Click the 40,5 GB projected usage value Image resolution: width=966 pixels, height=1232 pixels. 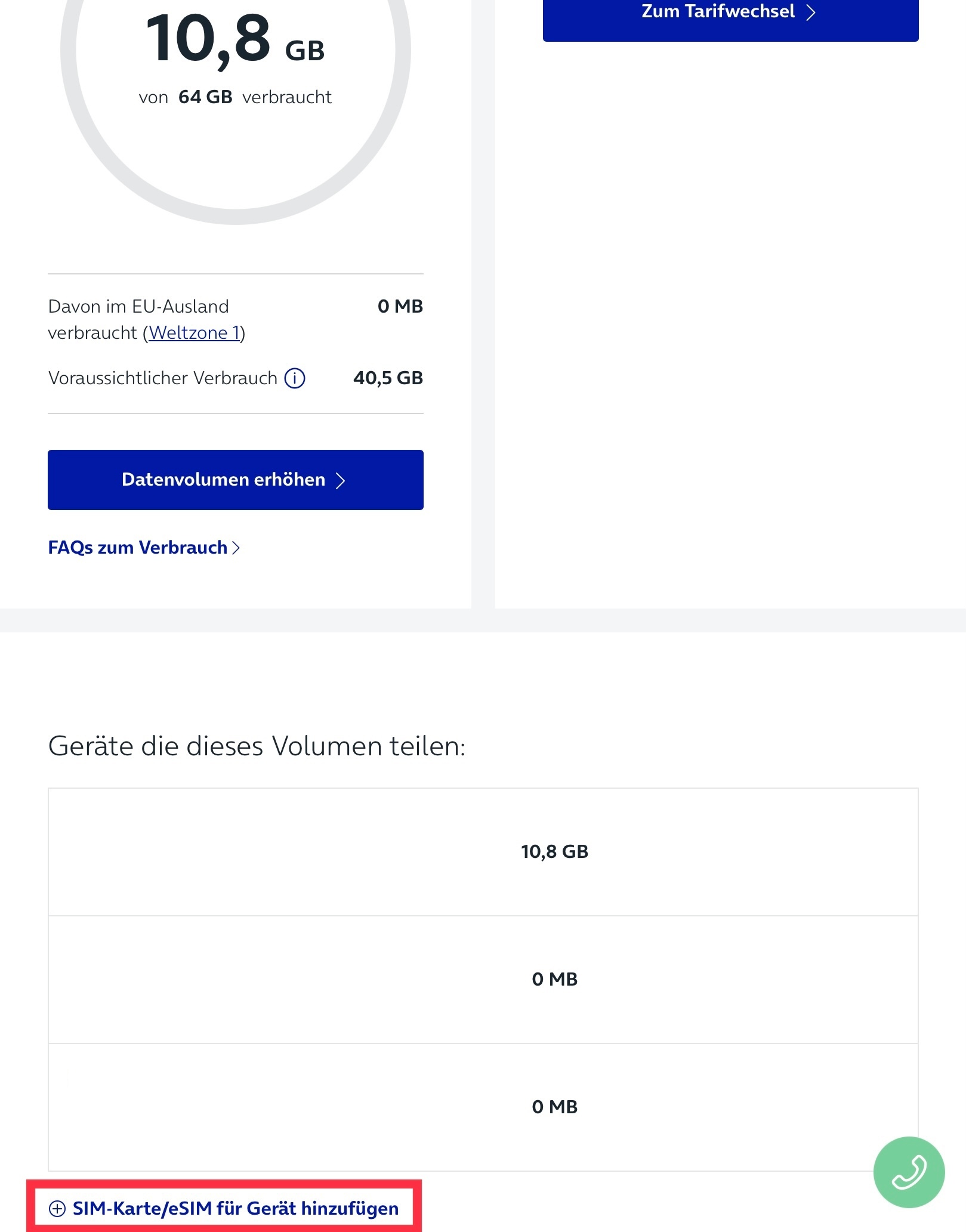[388, 378]
